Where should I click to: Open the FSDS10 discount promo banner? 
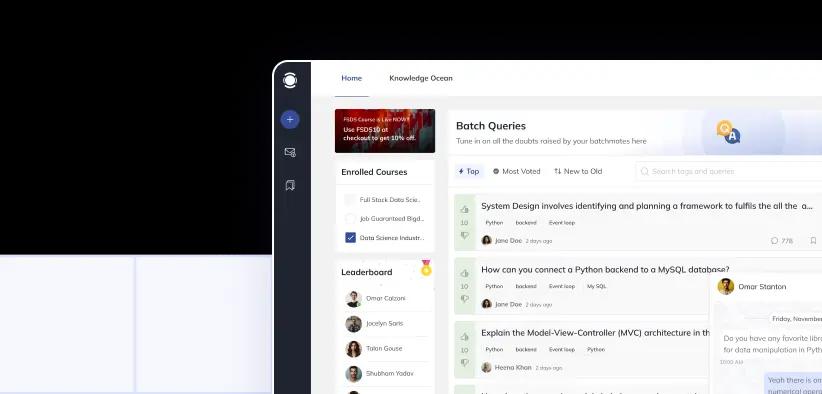coord(385,131)
